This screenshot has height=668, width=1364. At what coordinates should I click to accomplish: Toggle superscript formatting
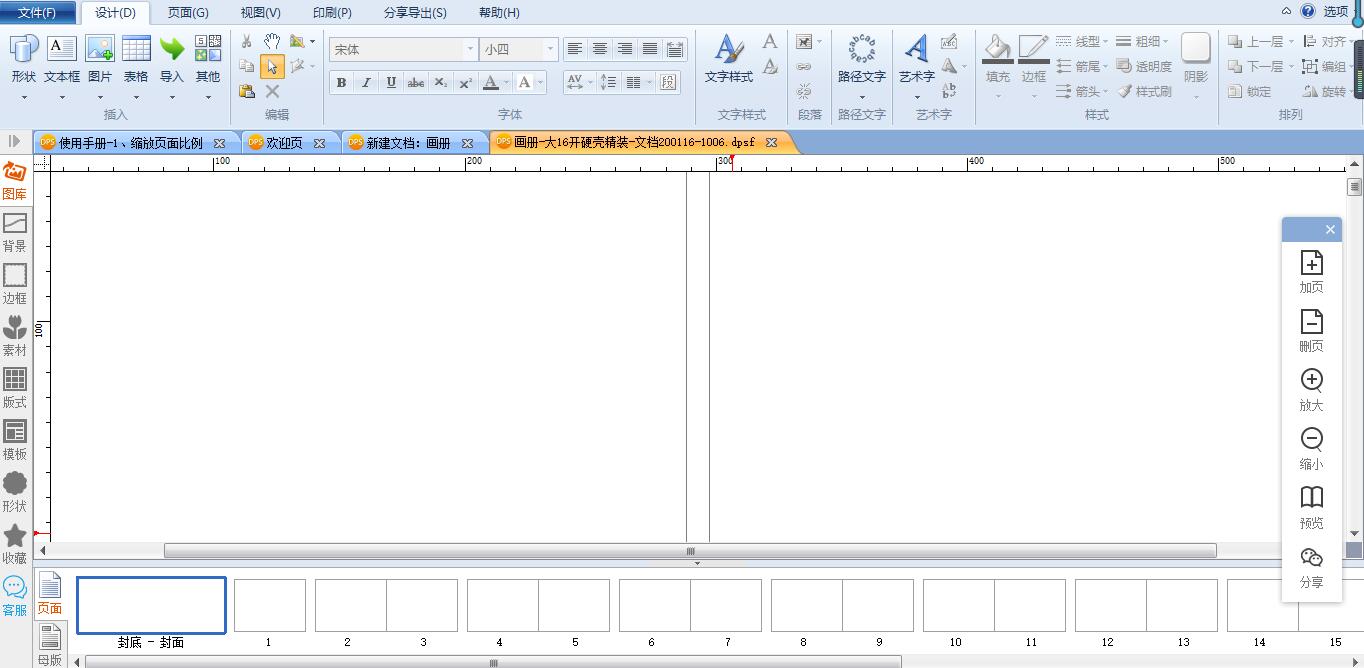(x=466, y=83)
